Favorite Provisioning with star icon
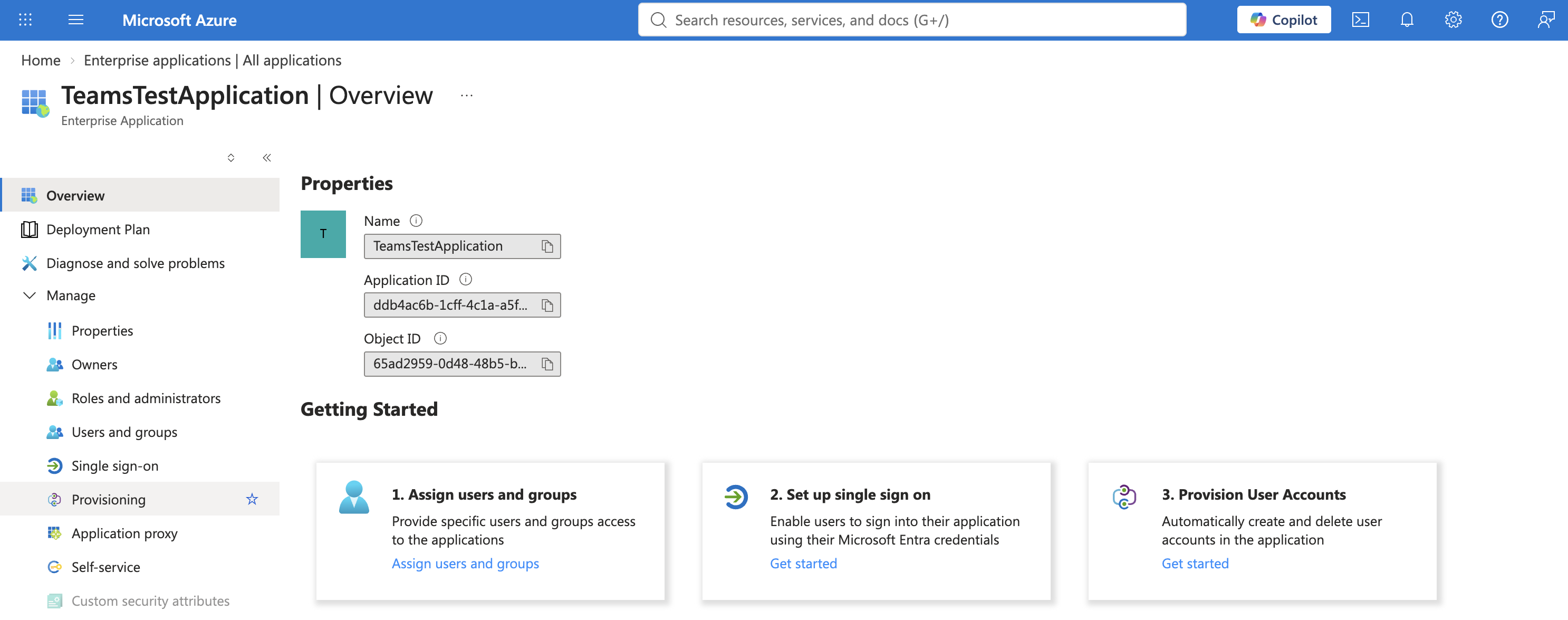This screenshot has height=620, width=1568. 252,499
